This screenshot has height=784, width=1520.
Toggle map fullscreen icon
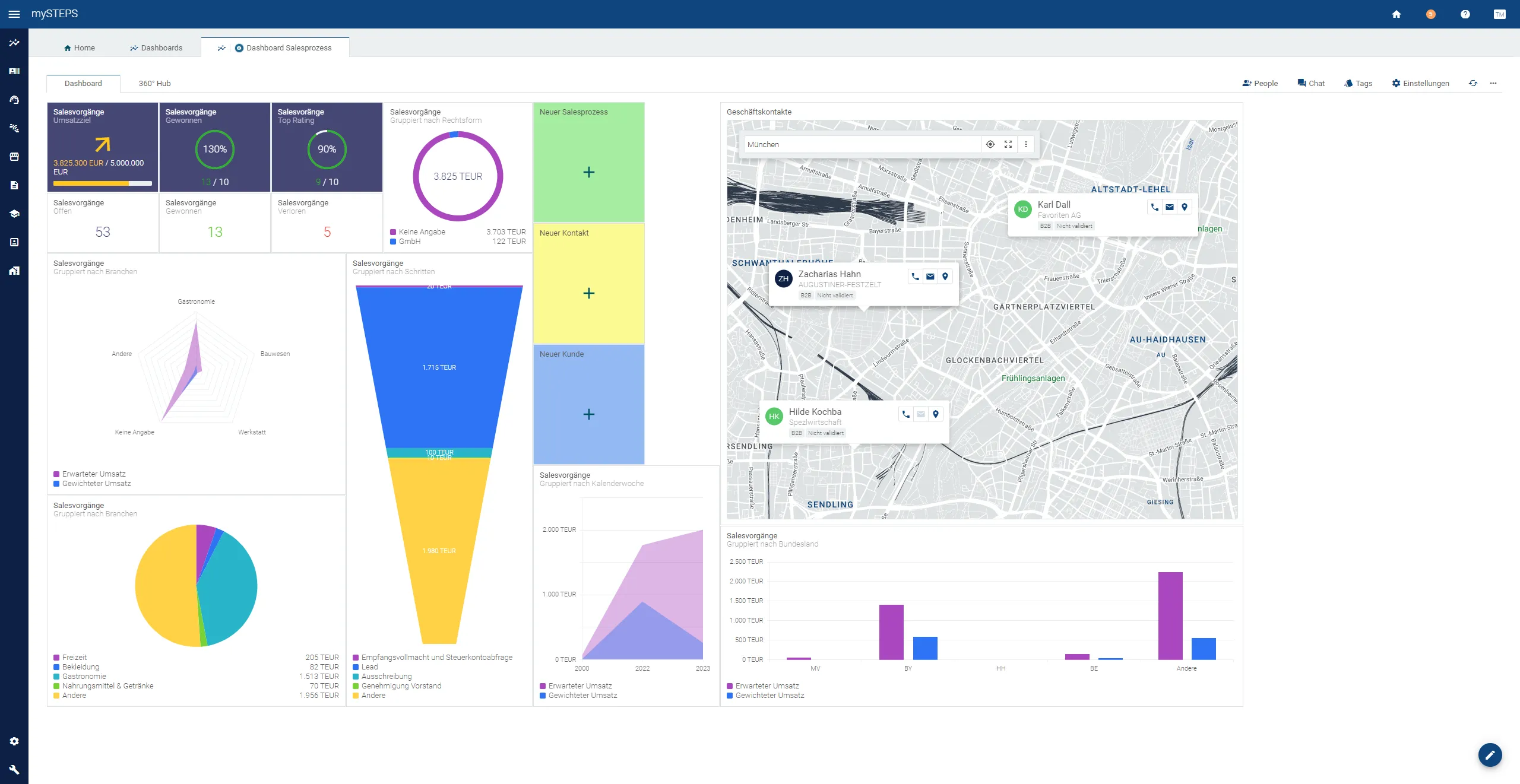1008,144
